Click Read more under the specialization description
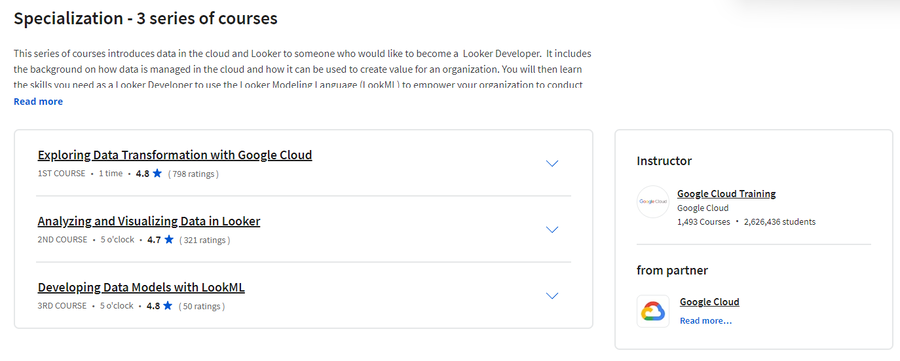 38,102
